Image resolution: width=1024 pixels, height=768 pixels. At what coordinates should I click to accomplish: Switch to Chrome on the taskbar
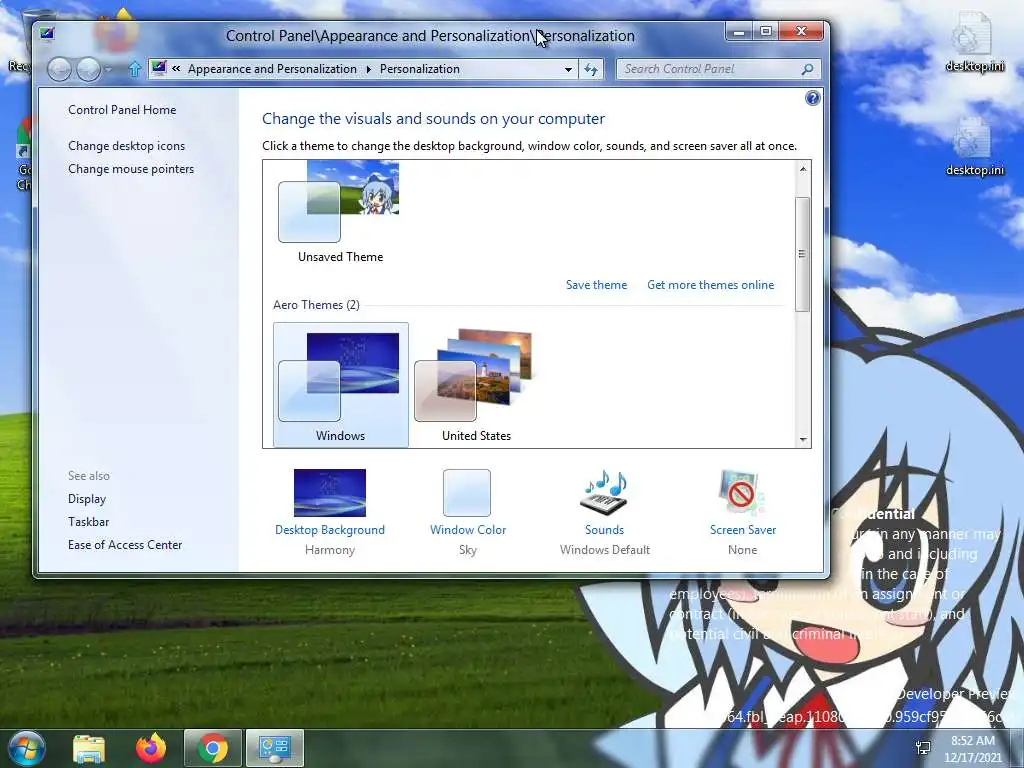click(x=213, y=748)
